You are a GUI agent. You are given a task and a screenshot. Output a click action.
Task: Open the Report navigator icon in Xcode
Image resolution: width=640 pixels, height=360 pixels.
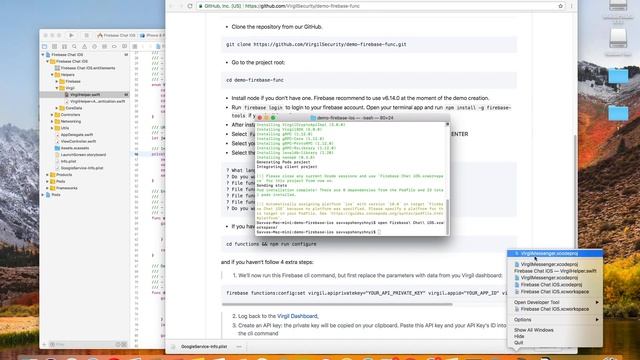[x=124, y=47]
